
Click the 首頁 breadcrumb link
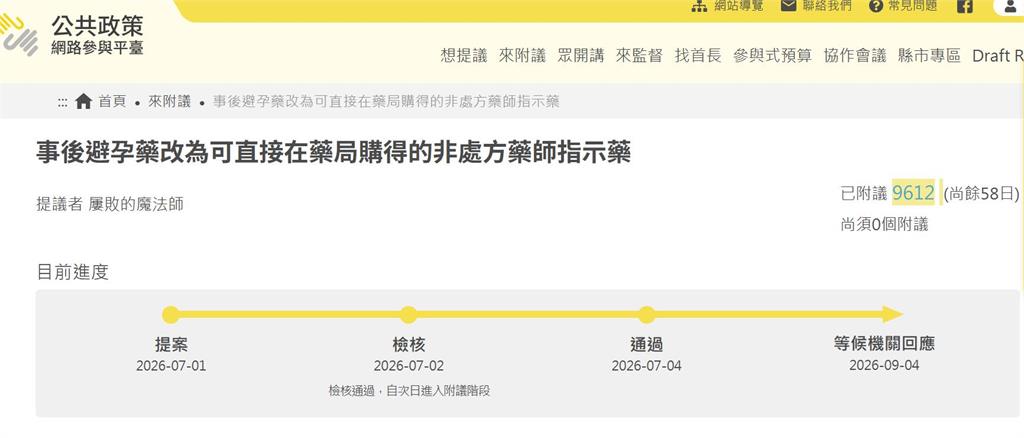tap(112, 101)
